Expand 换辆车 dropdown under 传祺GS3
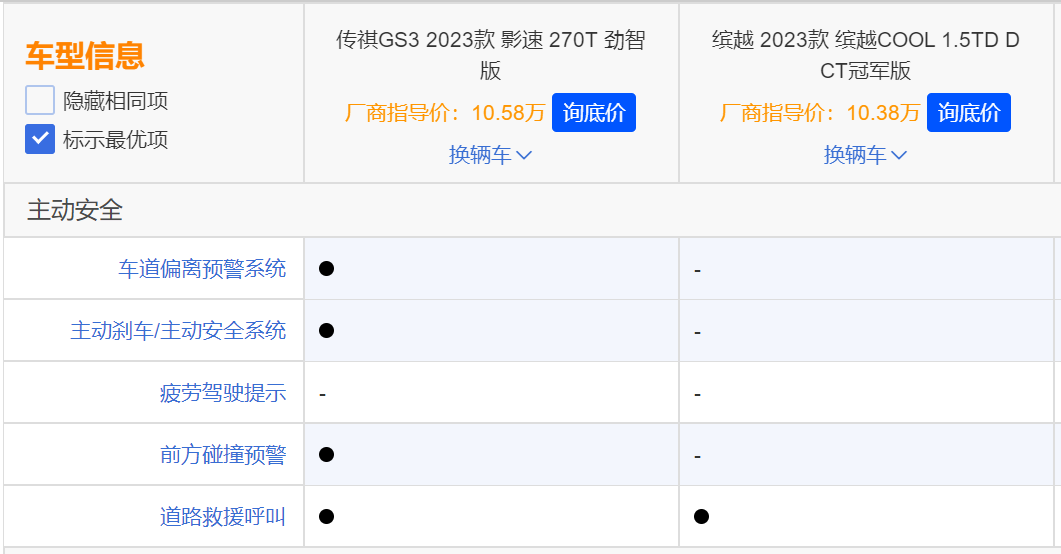Image resolution: width=1061 pixels, height=554 pixels. (491, 155)
